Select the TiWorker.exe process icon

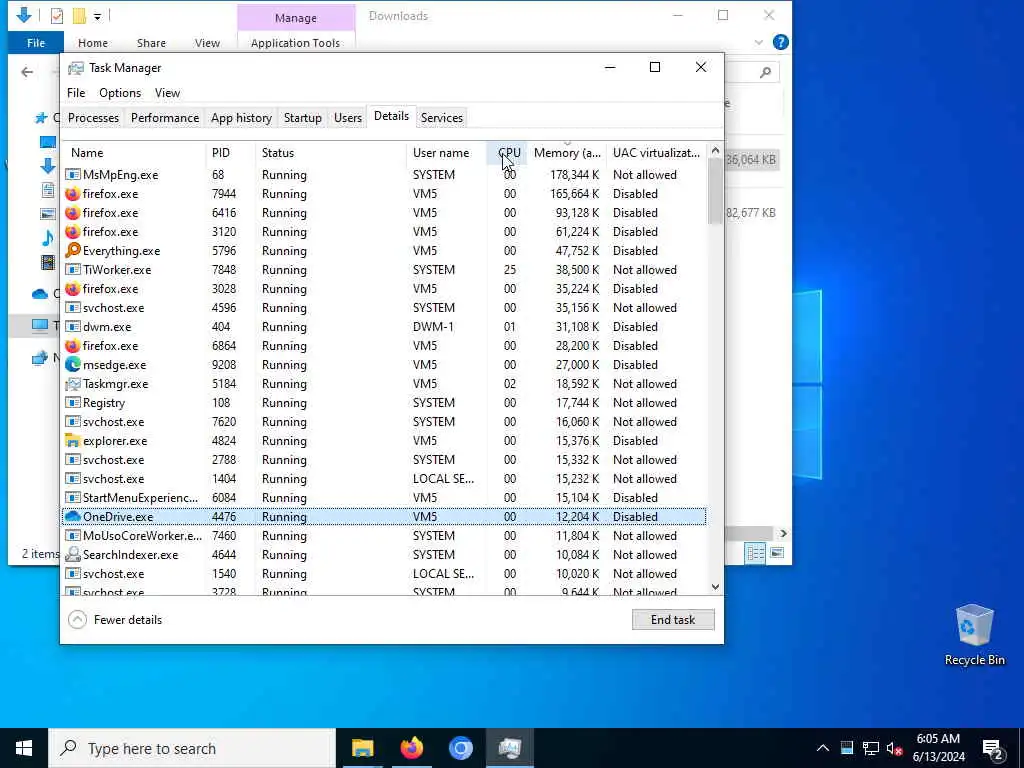(x=72, y=270)
